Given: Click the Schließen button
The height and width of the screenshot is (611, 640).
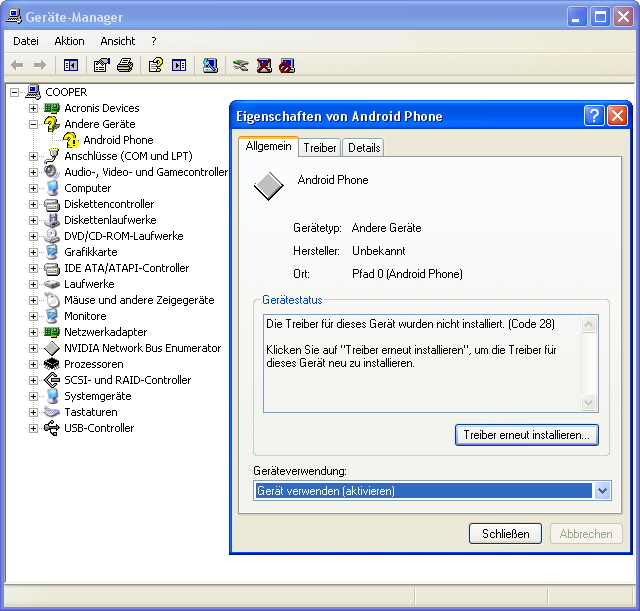Looking at the screenshot, I should coord(505,534).
